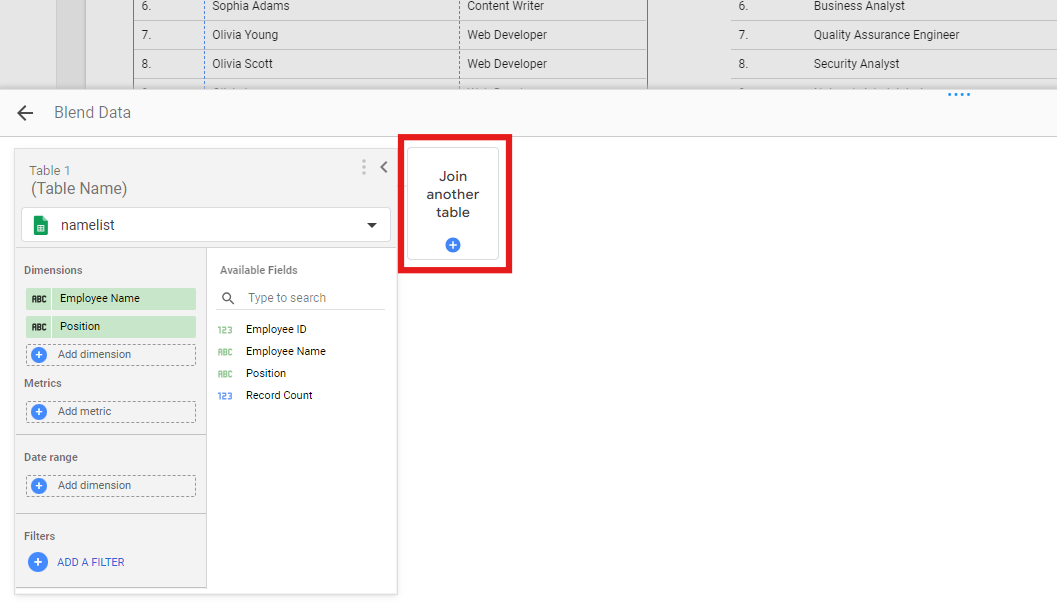Click the magnifier search icon in Available Fields

pyautogui.click(x=228, y=298)
